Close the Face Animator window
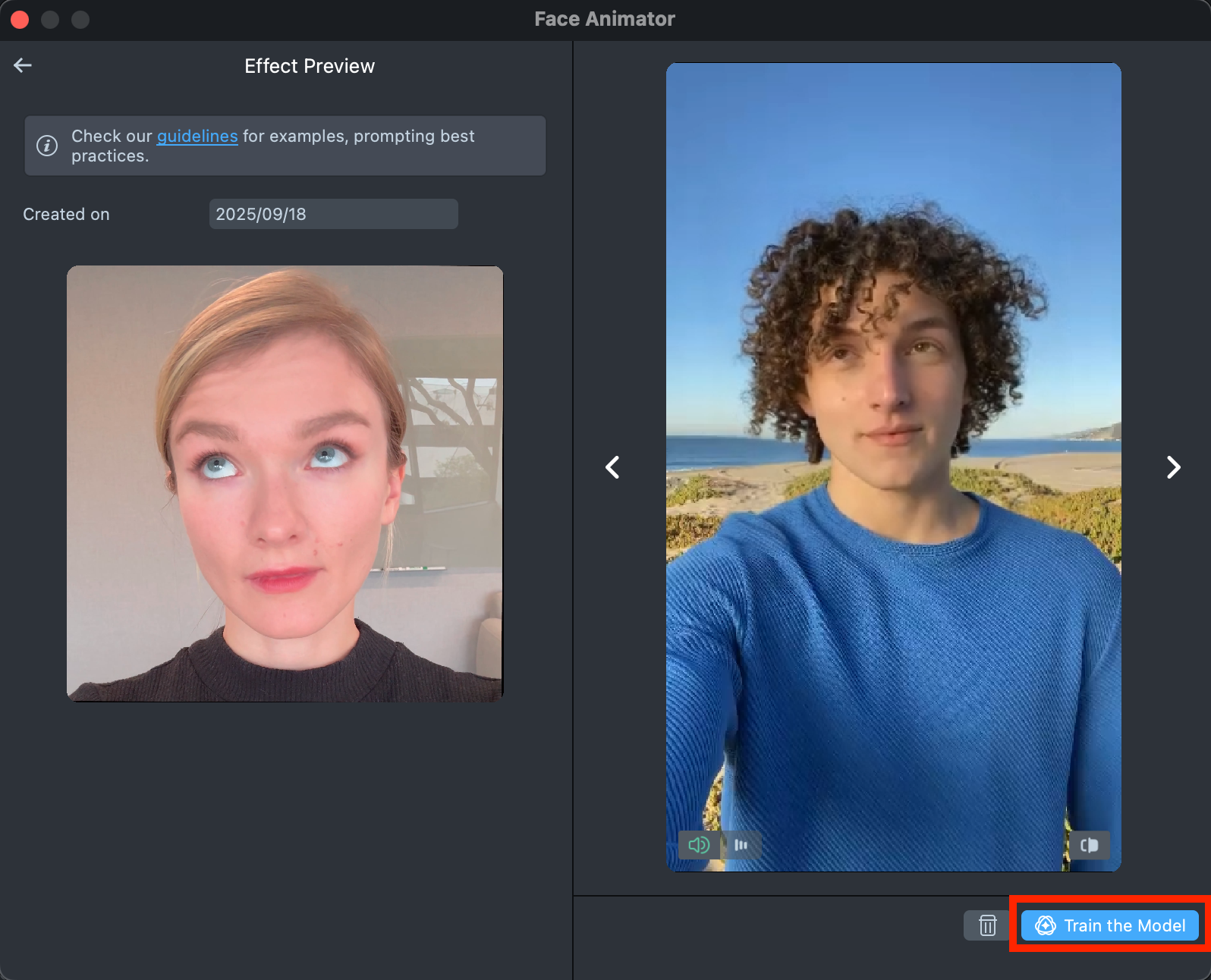 pyautogui.click(x=20, y=20)
